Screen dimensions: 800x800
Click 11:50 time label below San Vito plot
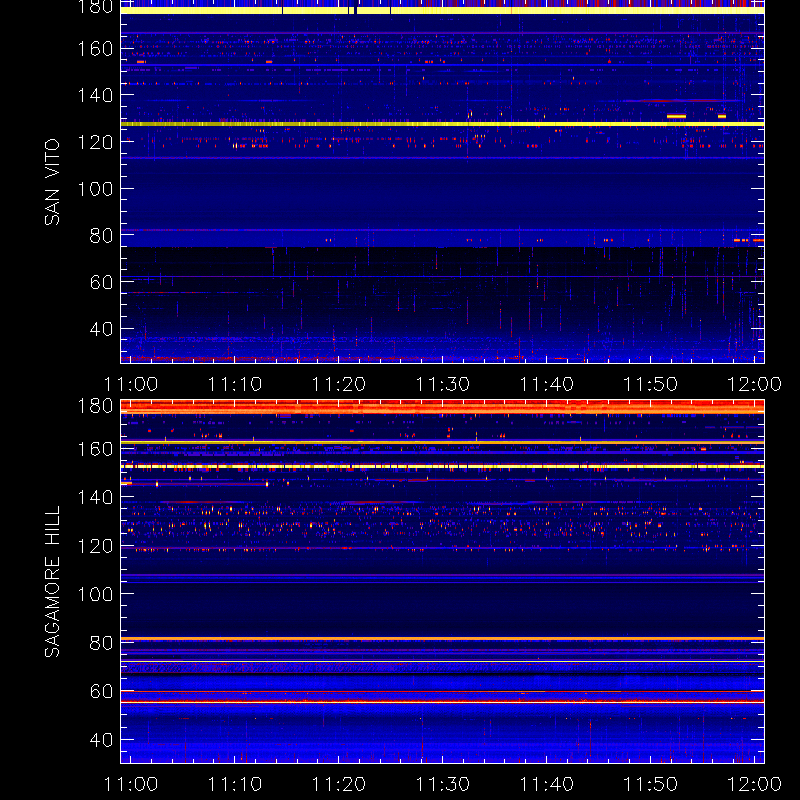click(x=651, y=384)
